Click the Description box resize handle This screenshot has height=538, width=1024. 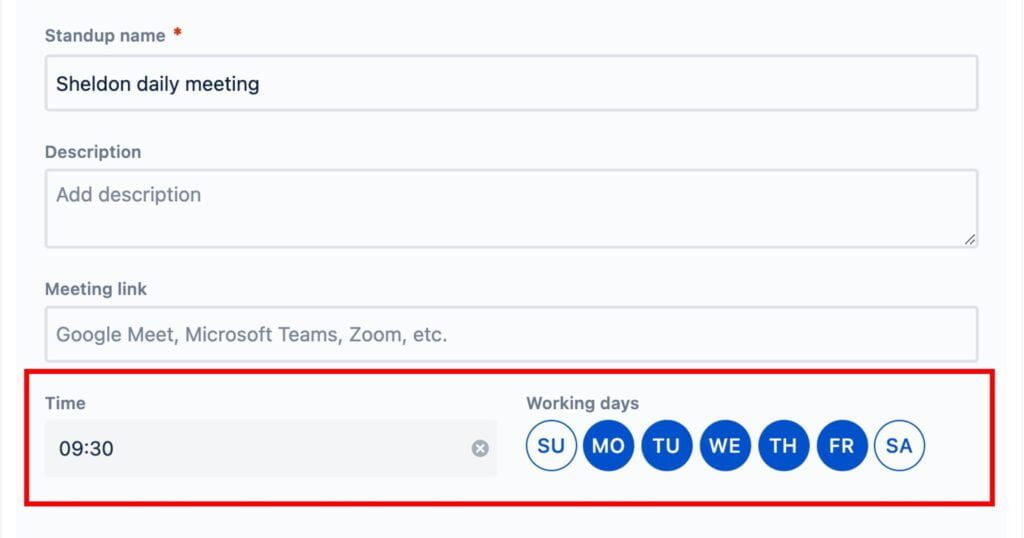point(970,240)
